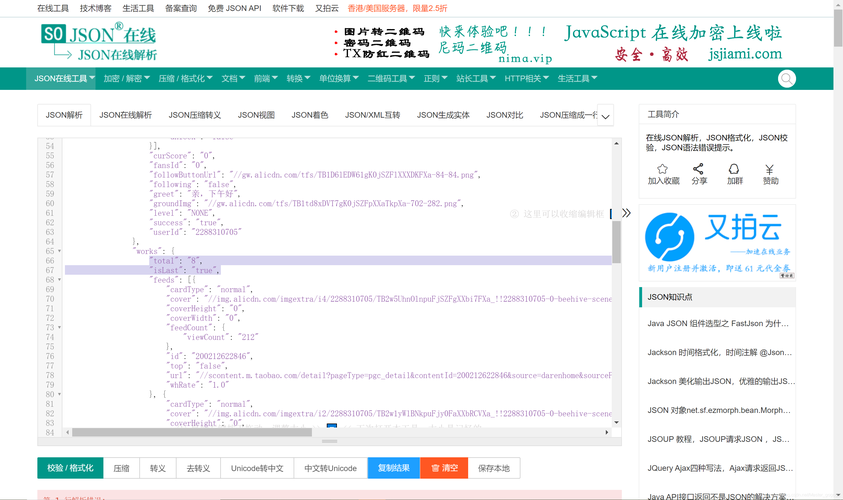Open the HTTP相关 dropdown menu
The width and height of the screenshot is (843, 500).
click(526, 78)
